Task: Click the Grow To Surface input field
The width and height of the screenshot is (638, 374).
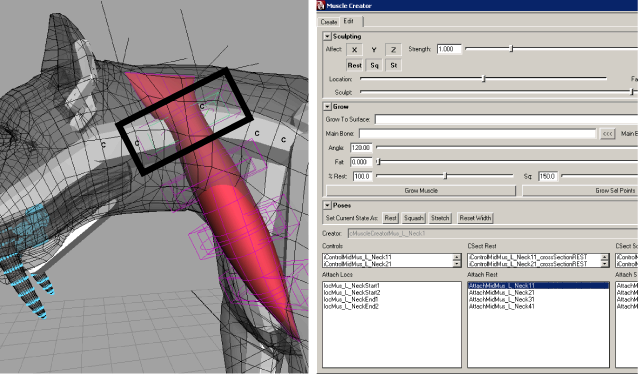Action: pos(506,119)
